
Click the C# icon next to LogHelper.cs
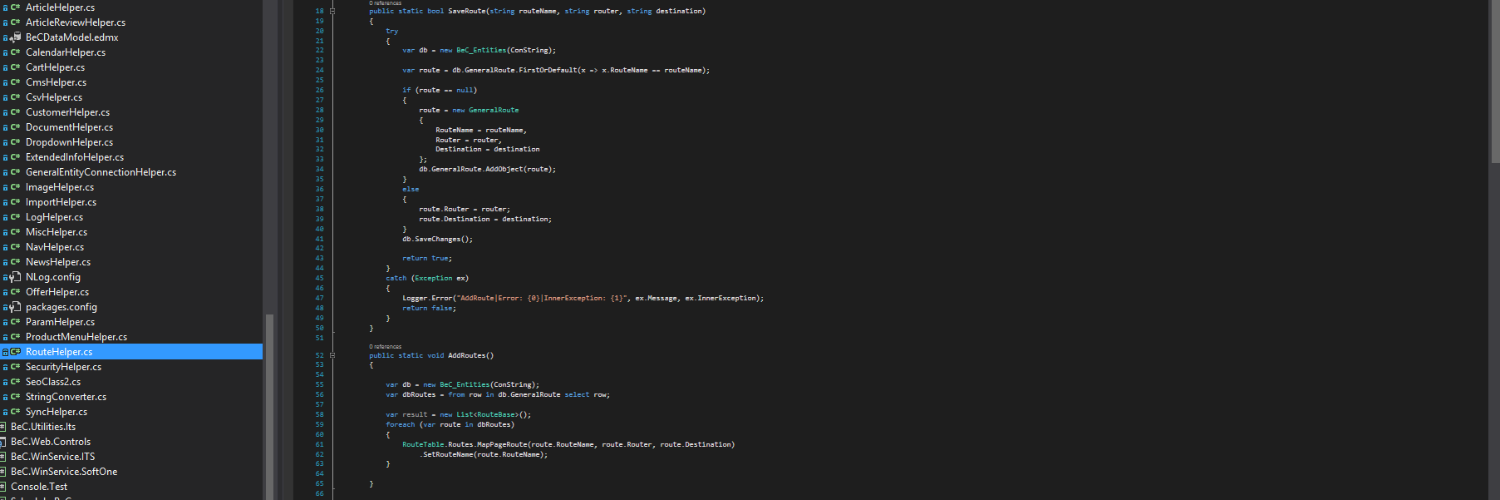(x=15, y=217)
